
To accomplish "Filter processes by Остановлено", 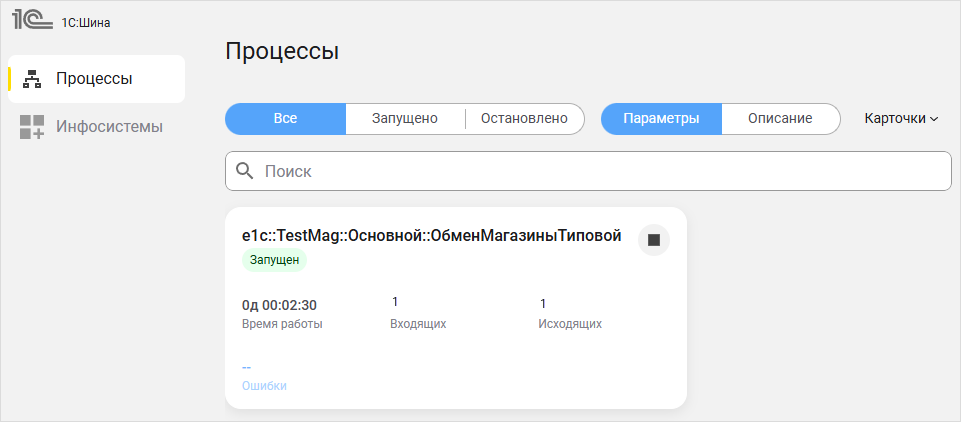I will [x=524, y=118].
